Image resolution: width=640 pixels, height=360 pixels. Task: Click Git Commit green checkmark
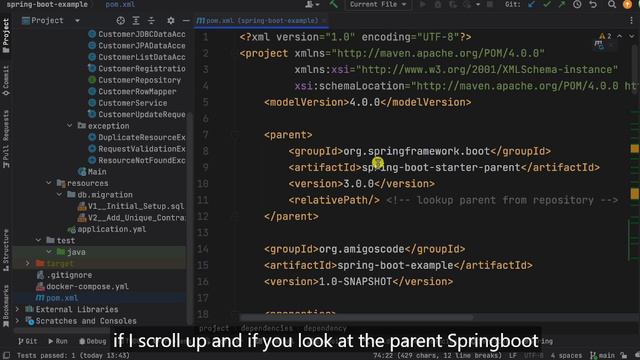pos(547,4)
